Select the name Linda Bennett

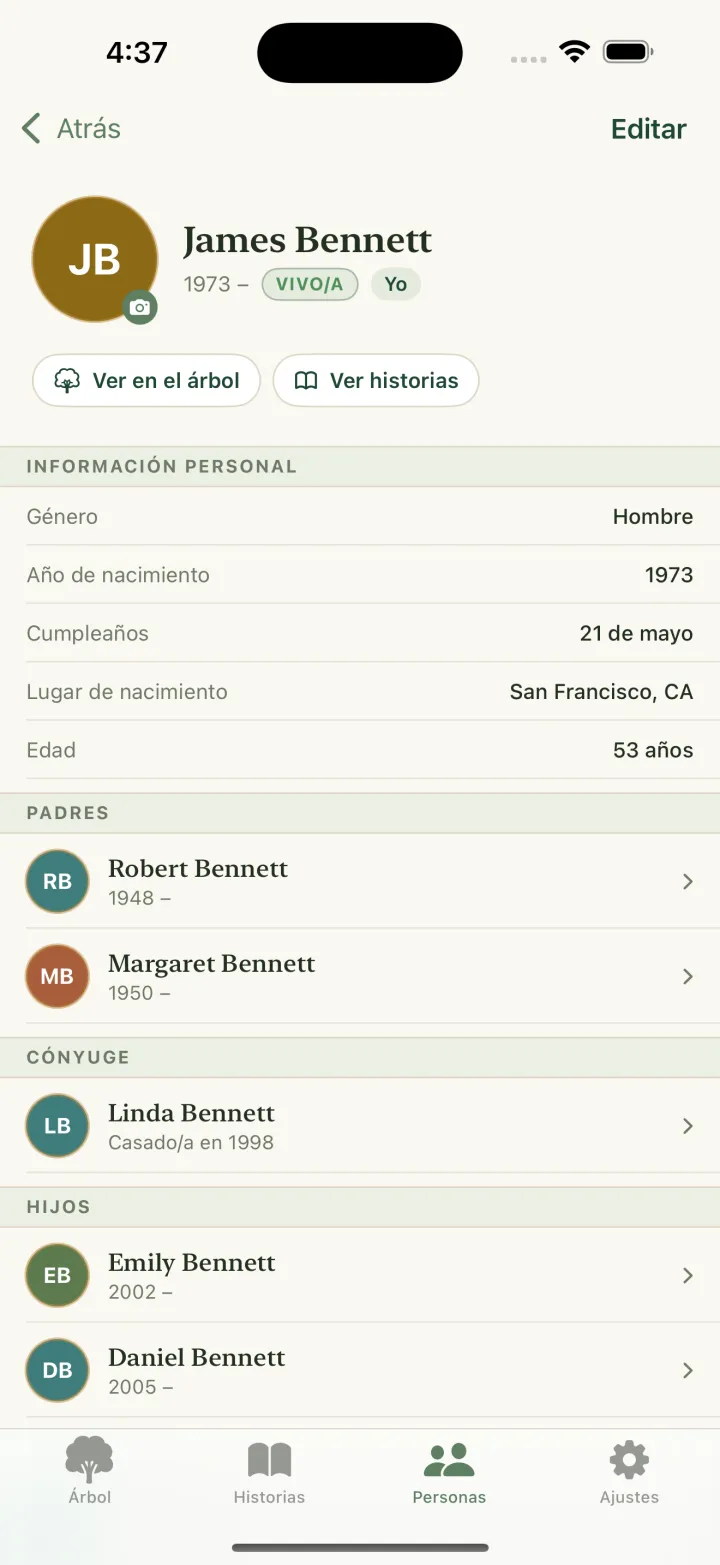(191, 1113)
